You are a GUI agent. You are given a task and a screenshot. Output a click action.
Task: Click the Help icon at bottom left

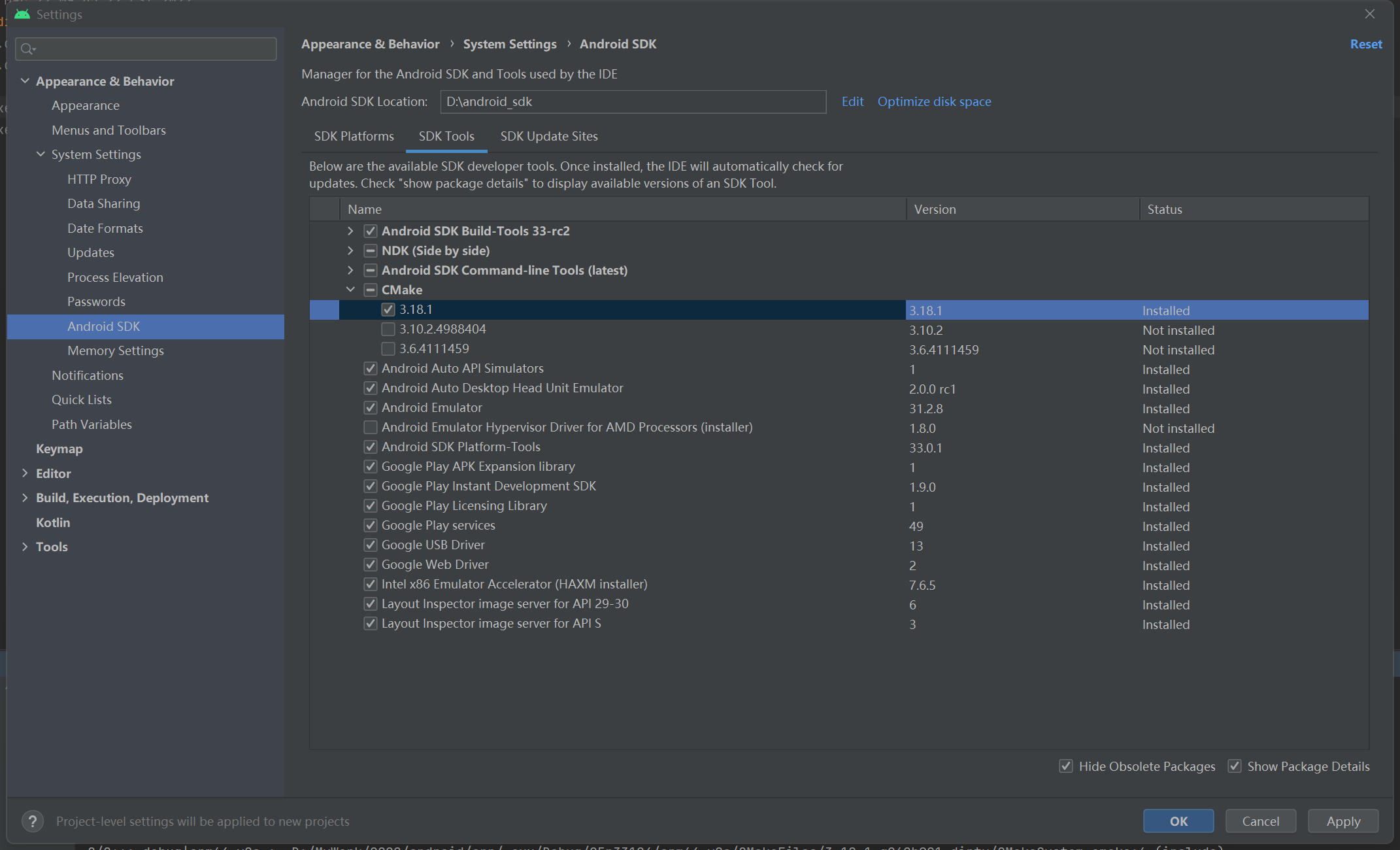click(x=32, y=821)
